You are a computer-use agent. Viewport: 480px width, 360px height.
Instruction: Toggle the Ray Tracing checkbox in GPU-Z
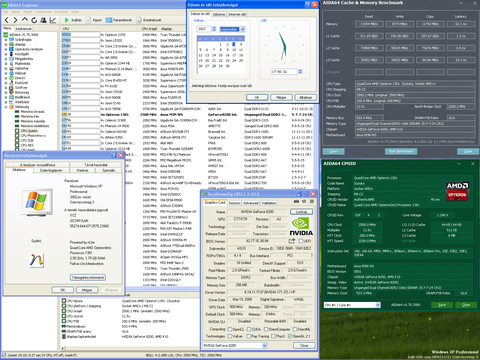tap(249, 336)
